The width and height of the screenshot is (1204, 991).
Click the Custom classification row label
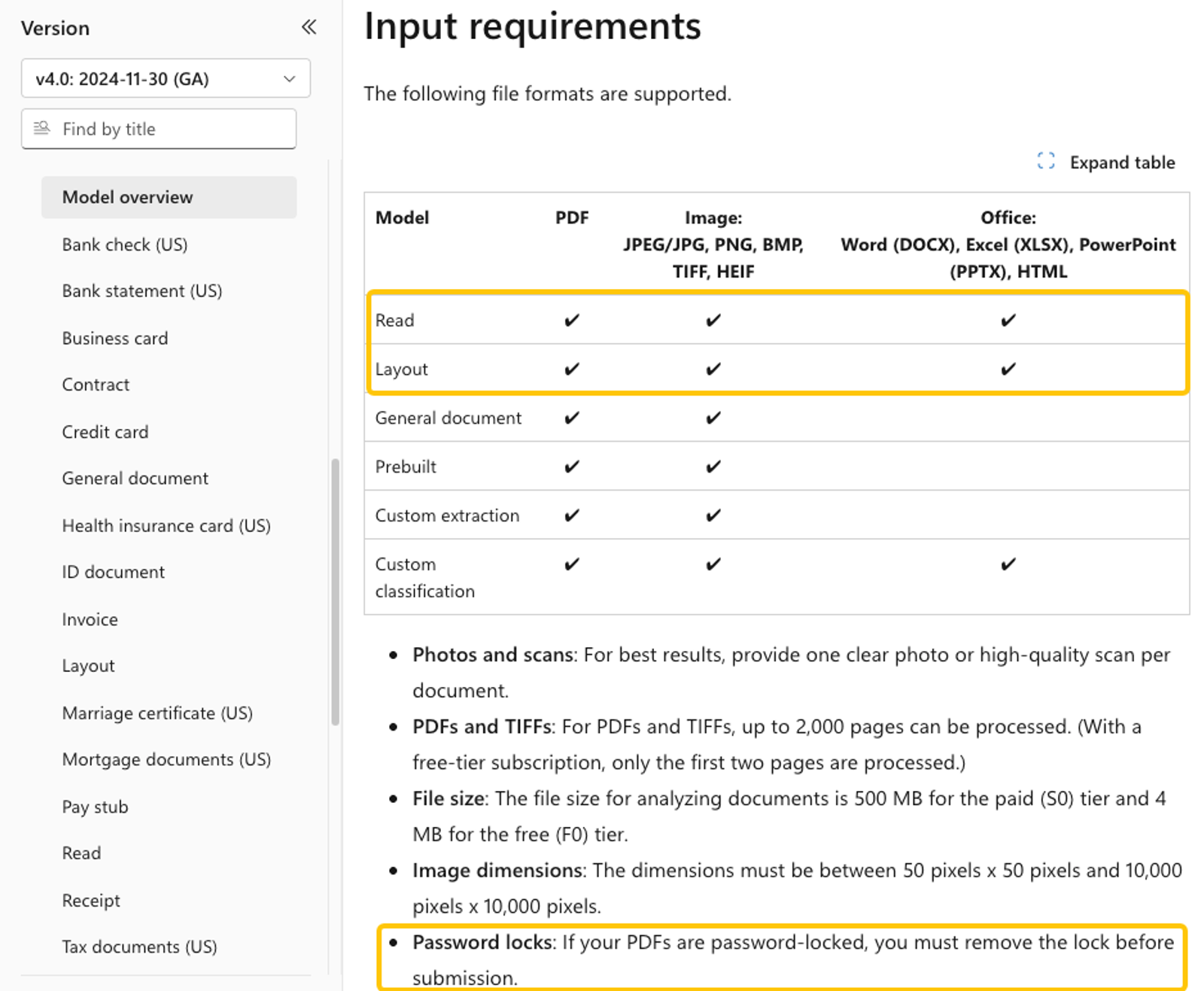(425, 578)
